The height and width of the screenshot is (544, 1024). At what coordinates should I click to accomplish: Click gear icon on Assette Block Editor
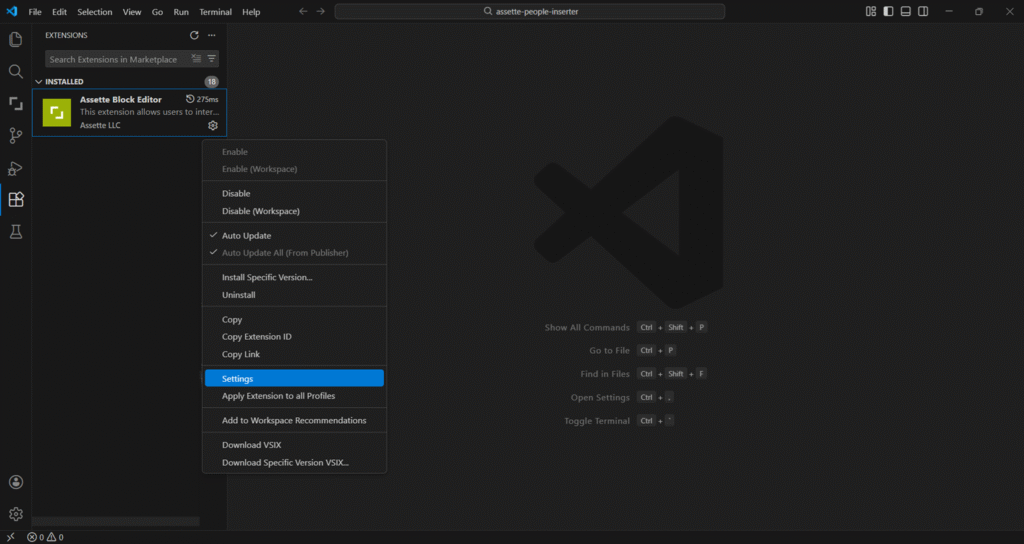[x=213, y=125]
